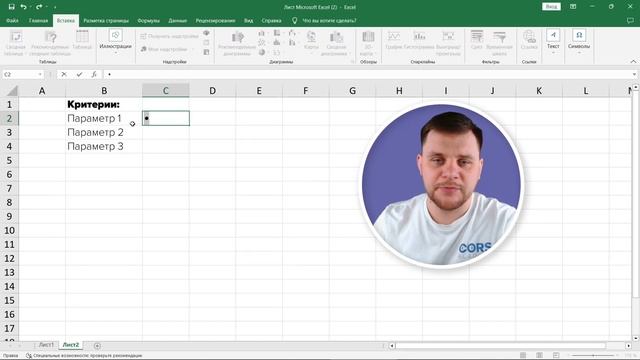Image resolution: width=640 pixels, height=360 pixels.
Task: Switch to the Рецензирование tab
Action: (x=215, y=20)
